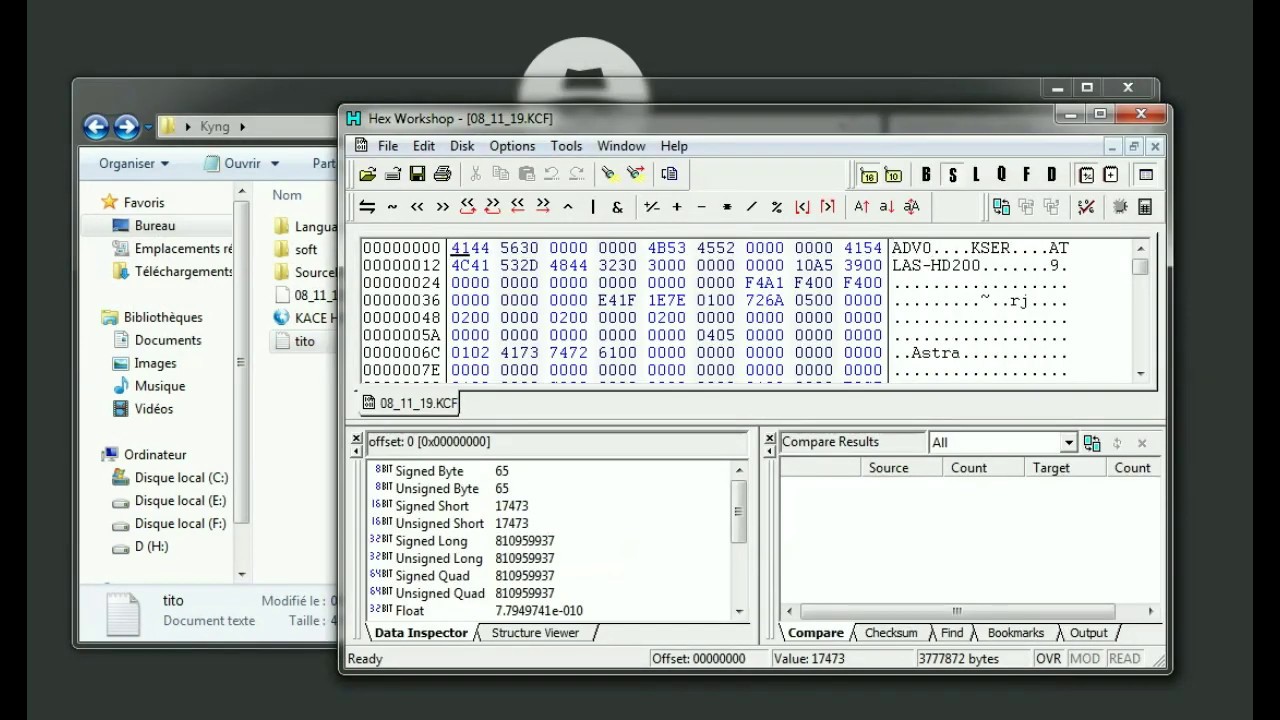Select the tito file in Explorer
The image size is (1280, 720).
point(305,341)
